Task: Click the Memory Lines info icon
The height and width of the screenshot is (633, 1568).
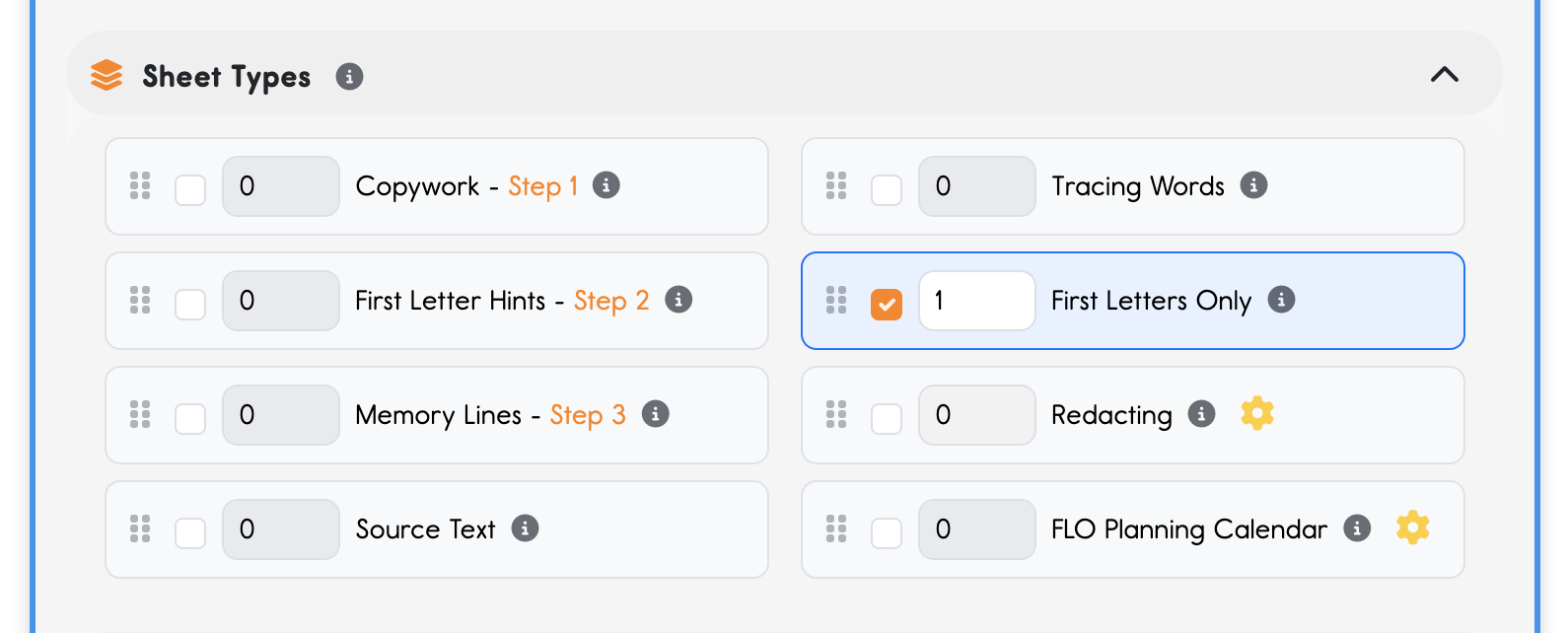Action: tap(656, 414)
